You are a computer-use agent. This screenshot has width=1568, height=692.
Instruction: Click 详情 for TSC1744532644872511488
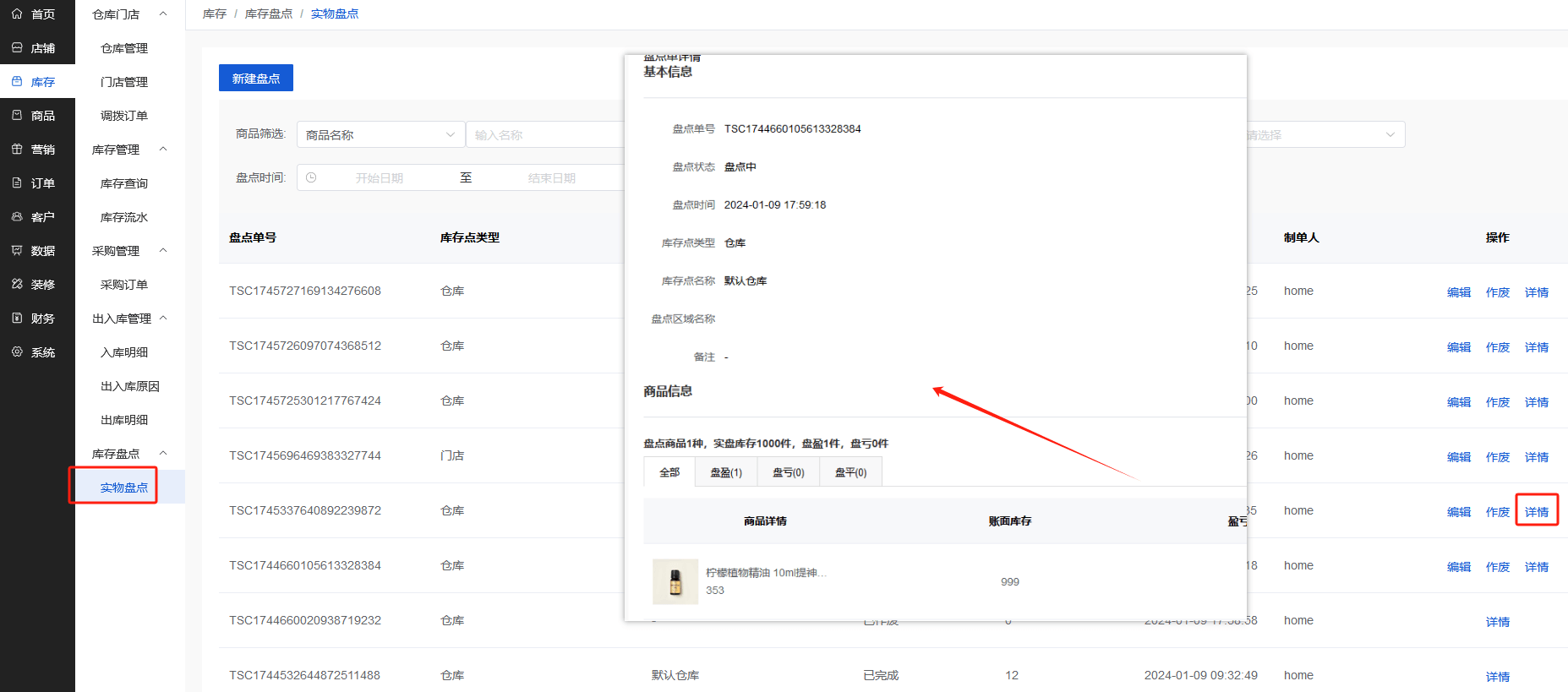(x=1498, y=677)
